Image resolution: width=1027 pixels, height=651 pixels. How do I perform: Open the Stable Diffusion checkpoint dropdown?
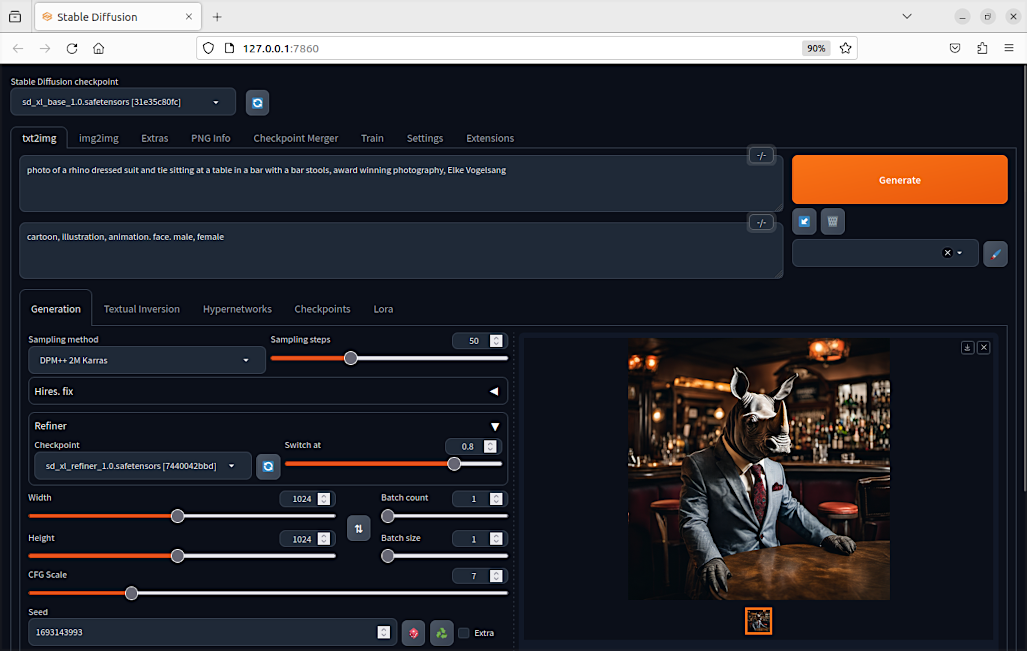pyautogui.click(x=123, y=102)
